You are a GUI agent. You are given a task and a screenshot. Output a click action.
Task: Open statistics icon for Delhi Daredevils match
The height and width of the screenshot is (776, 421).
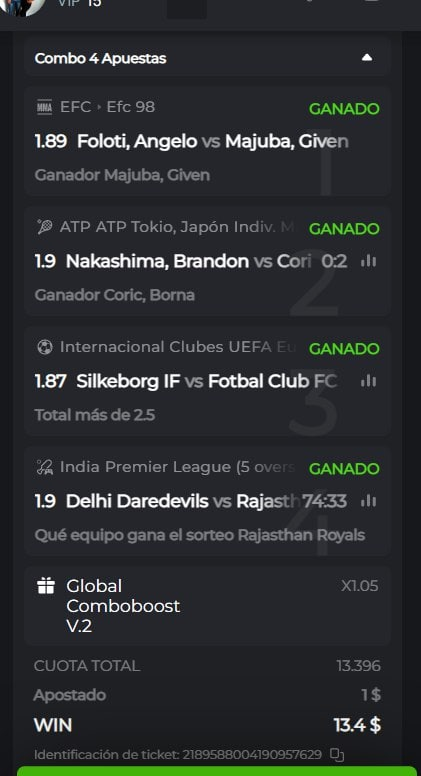tap(369, 501)
